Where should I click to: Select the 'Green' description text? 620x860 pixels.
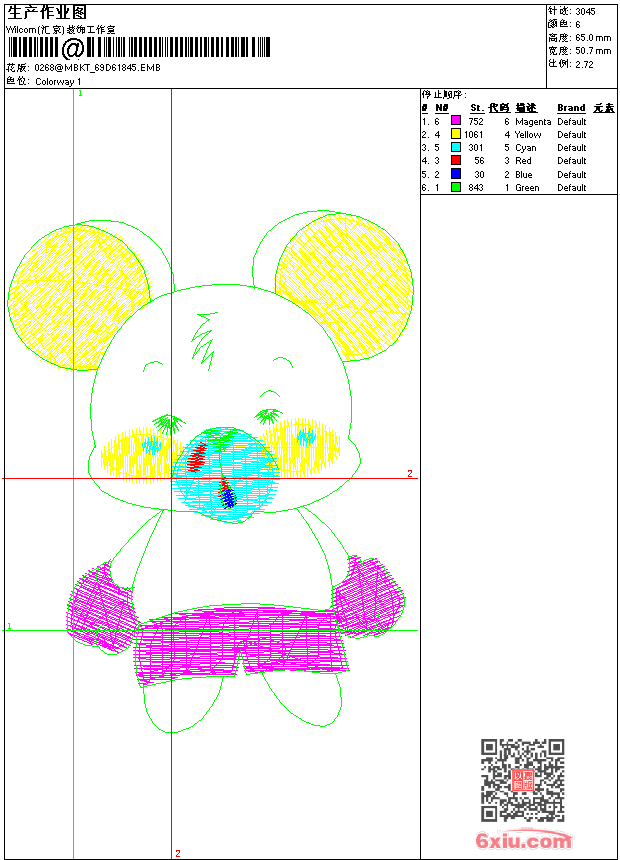click(527, 188)
